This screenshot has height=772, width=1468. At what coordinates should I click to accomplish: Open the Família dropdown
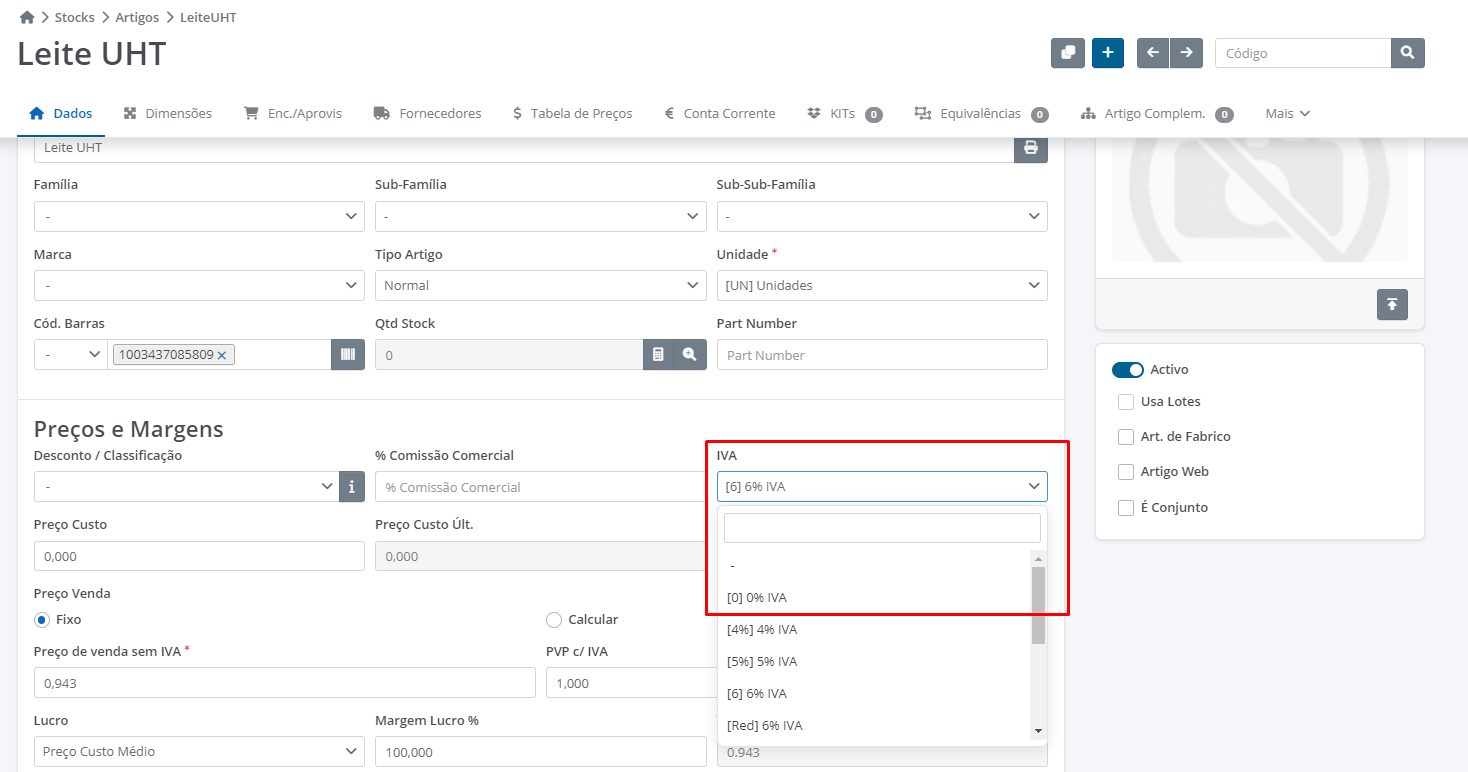pos(198,216)
